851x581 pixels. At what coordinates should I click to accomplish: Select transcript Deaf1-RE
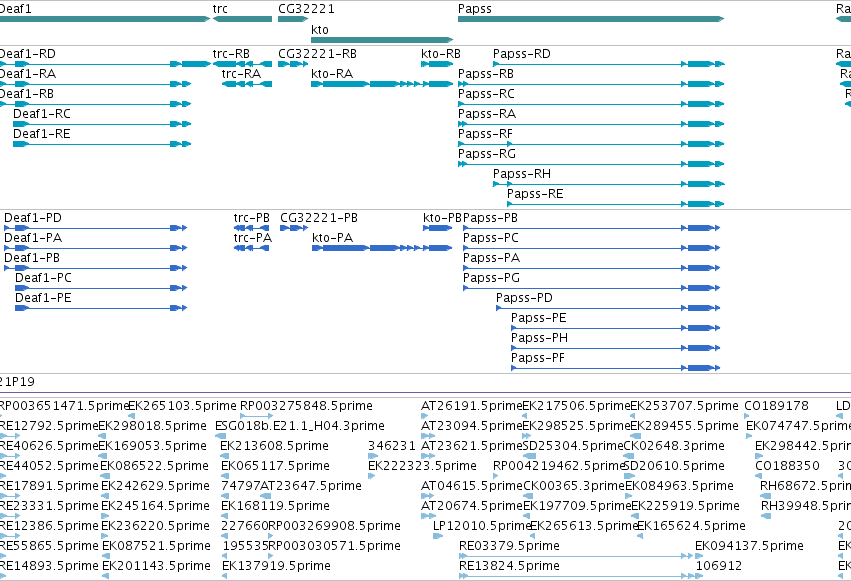pyautogui.click(x=102, y=144)
